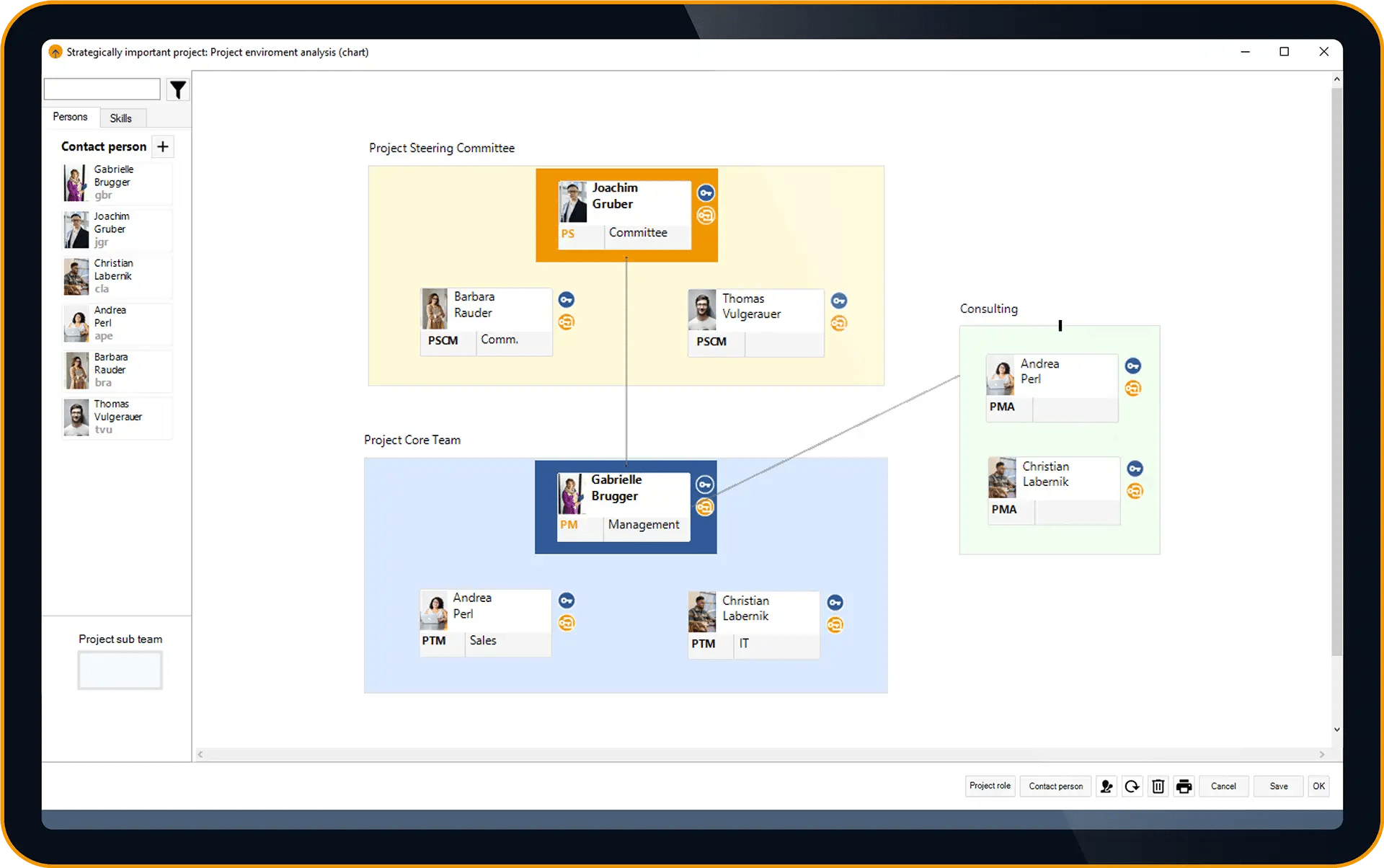Click orange link icon next to Barbara Rauder
This screenshot has height=868, width=1384.
pyautogui.click(x=567, y=322)
